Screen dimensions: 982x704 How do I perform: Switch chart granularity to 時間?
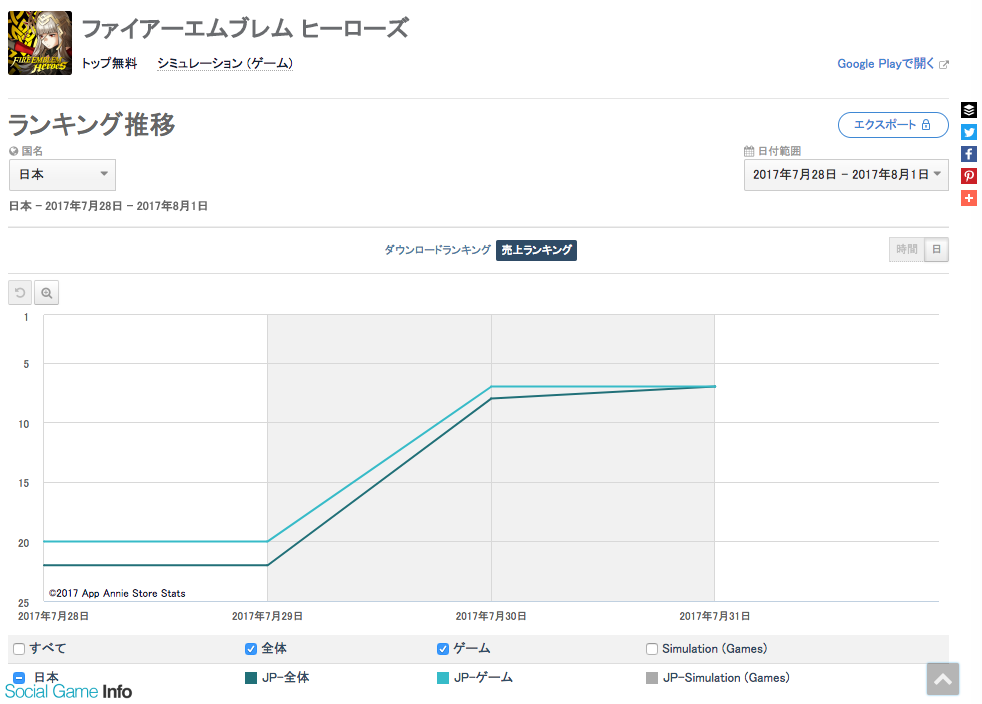pyautogui.click(x=907, y=249)
